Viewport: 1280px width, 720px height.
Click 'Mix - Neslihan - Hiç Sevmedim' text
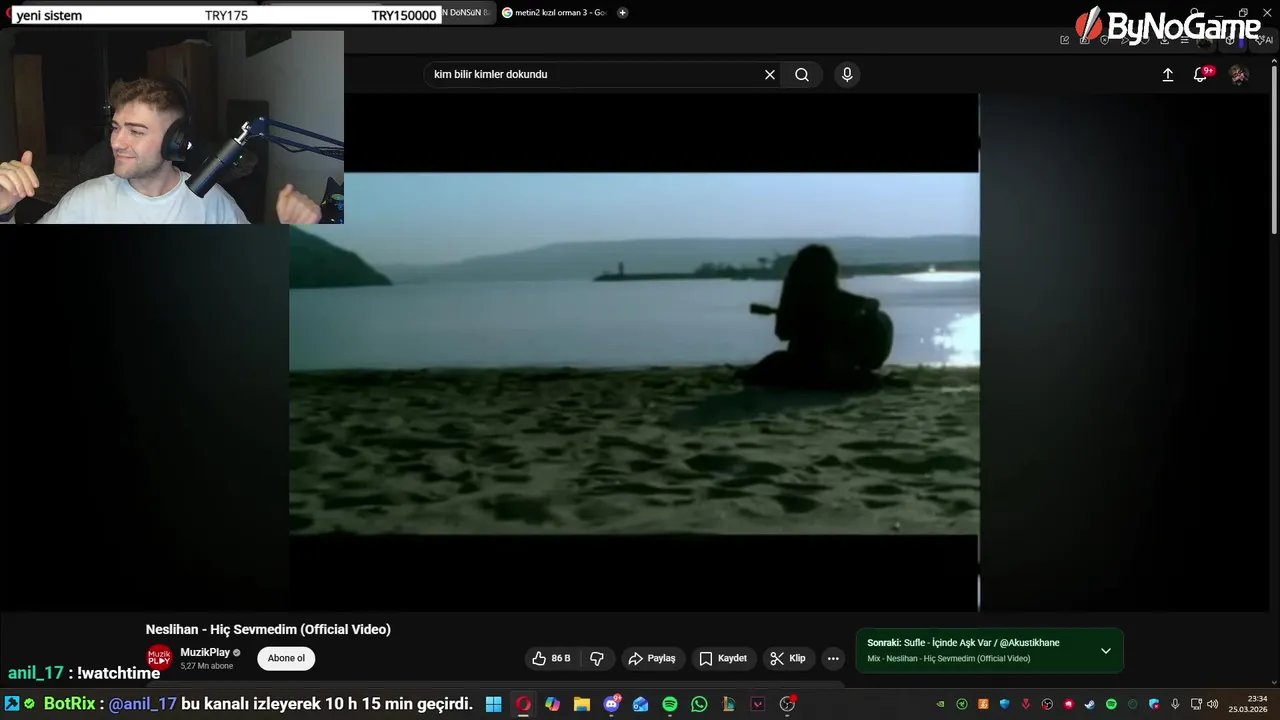click(948, 659)
